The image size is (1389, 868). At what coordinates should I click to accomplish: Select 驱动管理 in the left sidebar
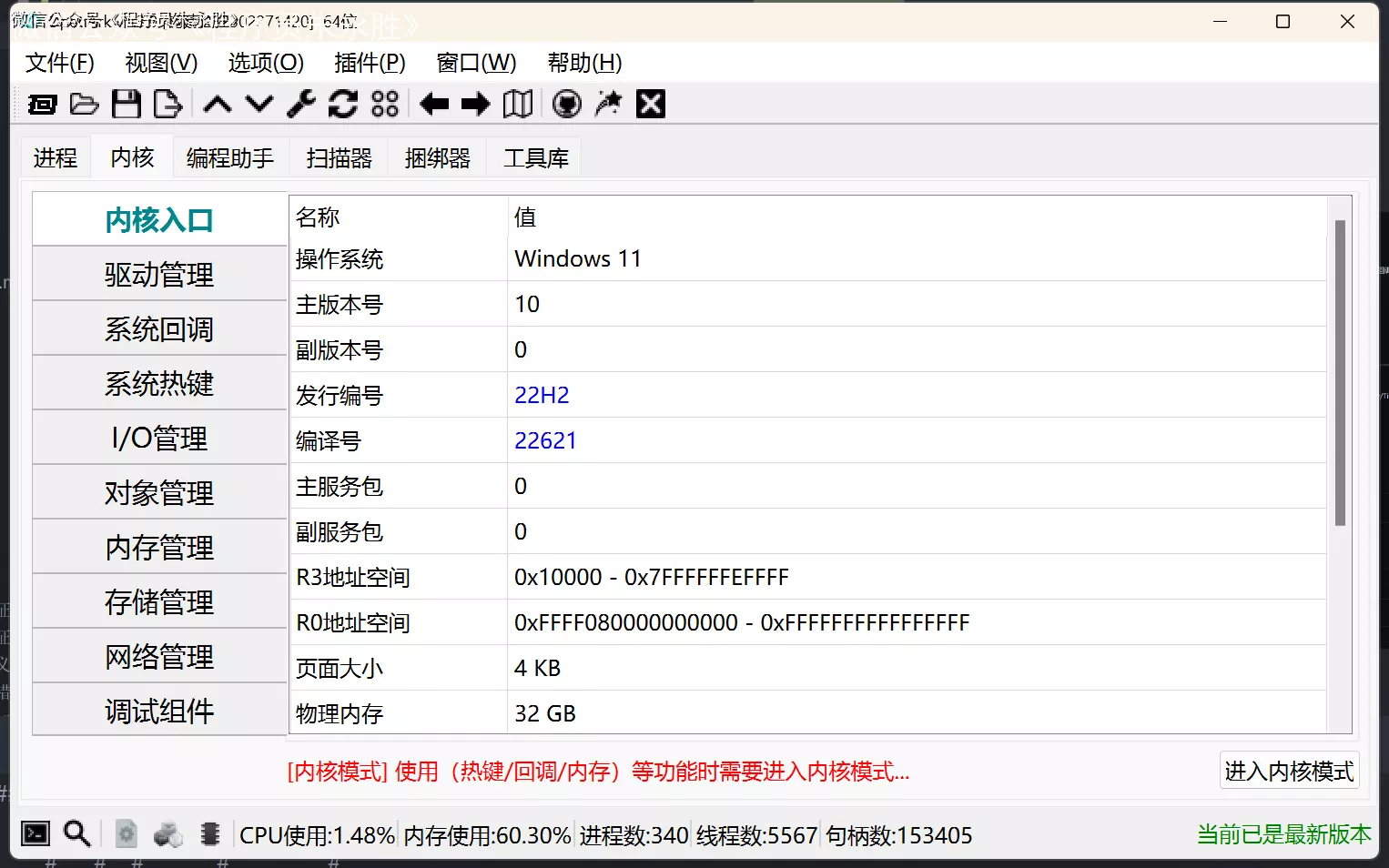pos(159,275)
